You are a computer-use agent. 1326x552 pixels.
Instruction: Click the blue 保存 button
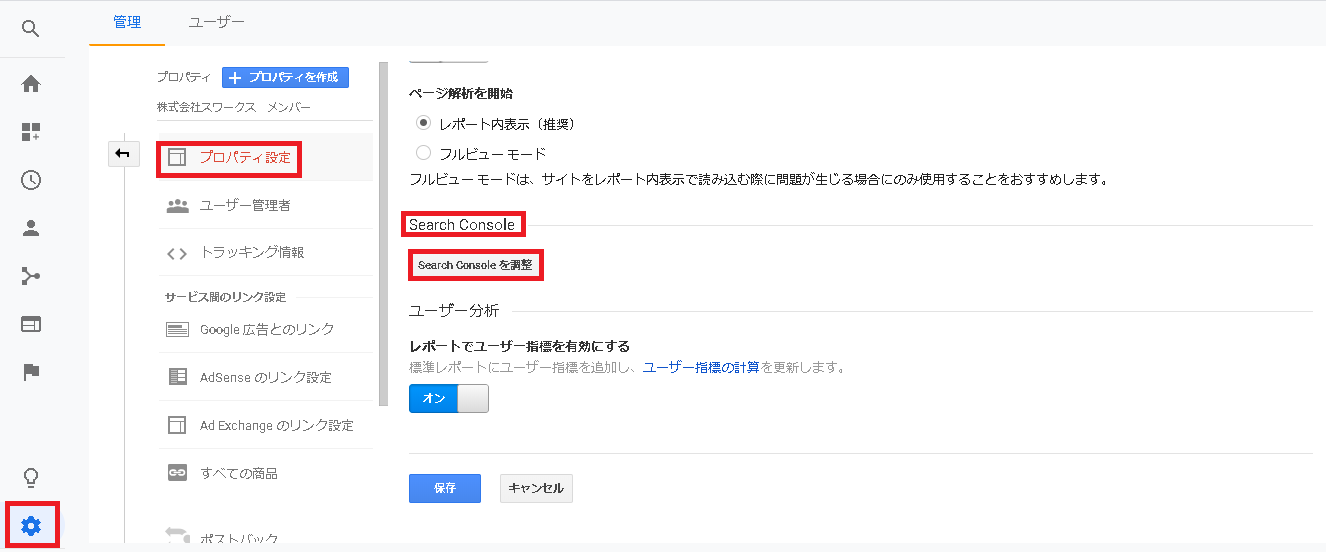coord(445,488)
